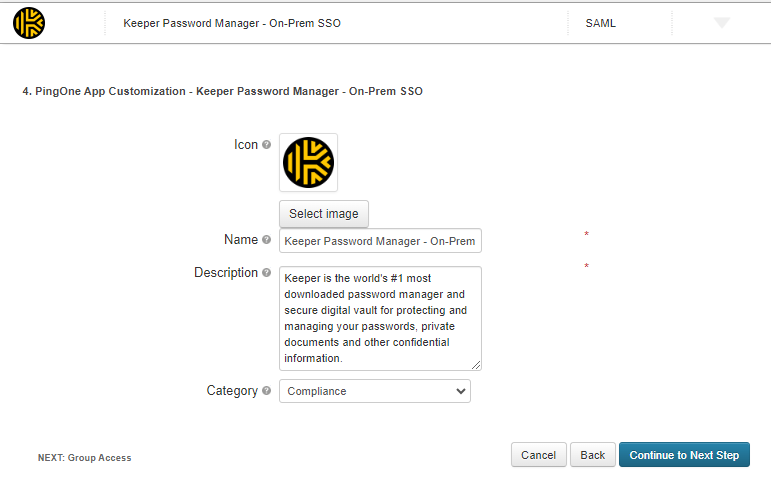This screenshot has height=498, width=771.
Task: Focus the Name input field
Action: [380, 241]
